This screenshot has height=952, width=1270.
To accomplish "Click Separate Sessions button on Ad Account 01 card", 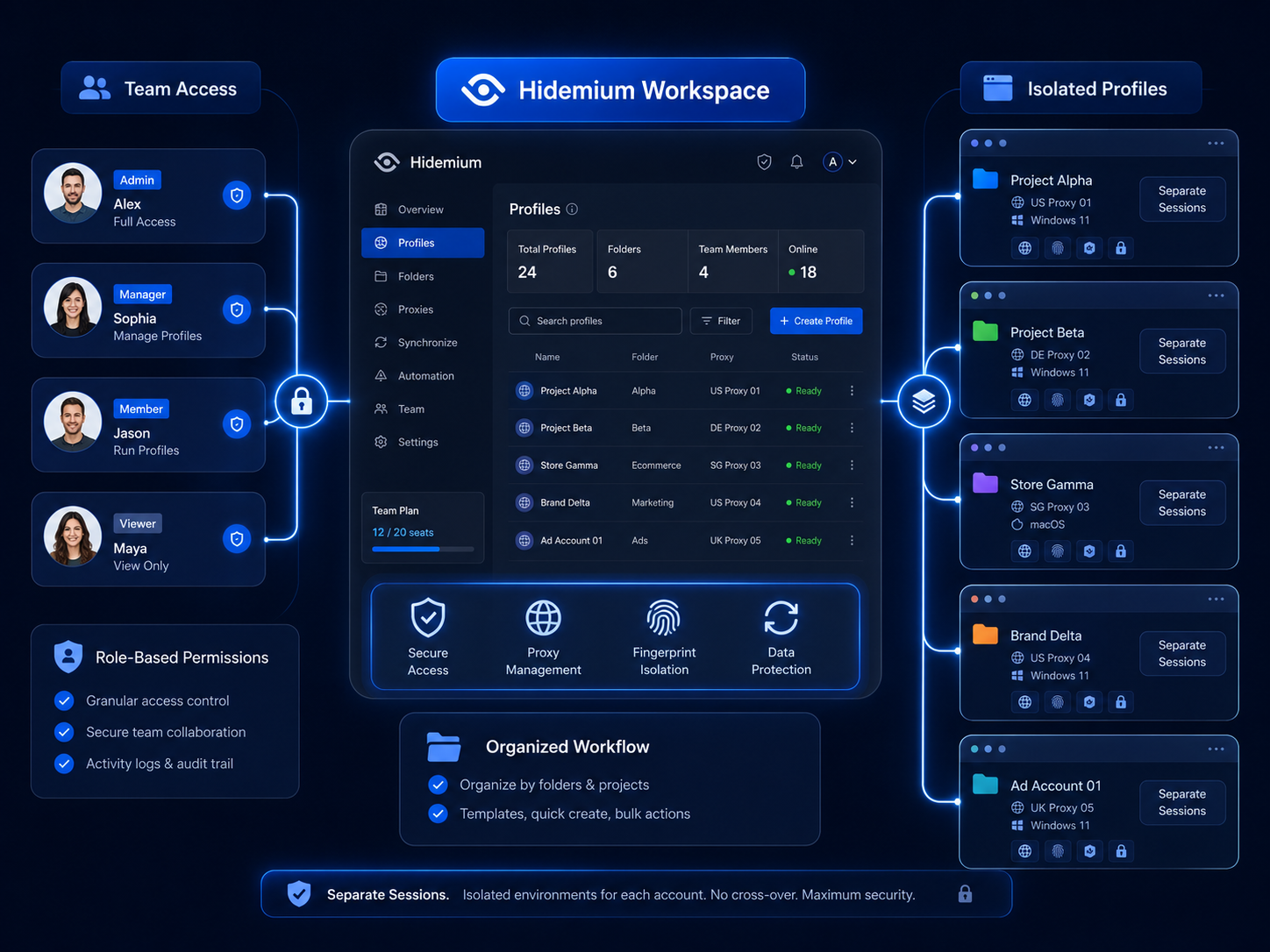I will pyautogui.click(x=1182, y=802).
